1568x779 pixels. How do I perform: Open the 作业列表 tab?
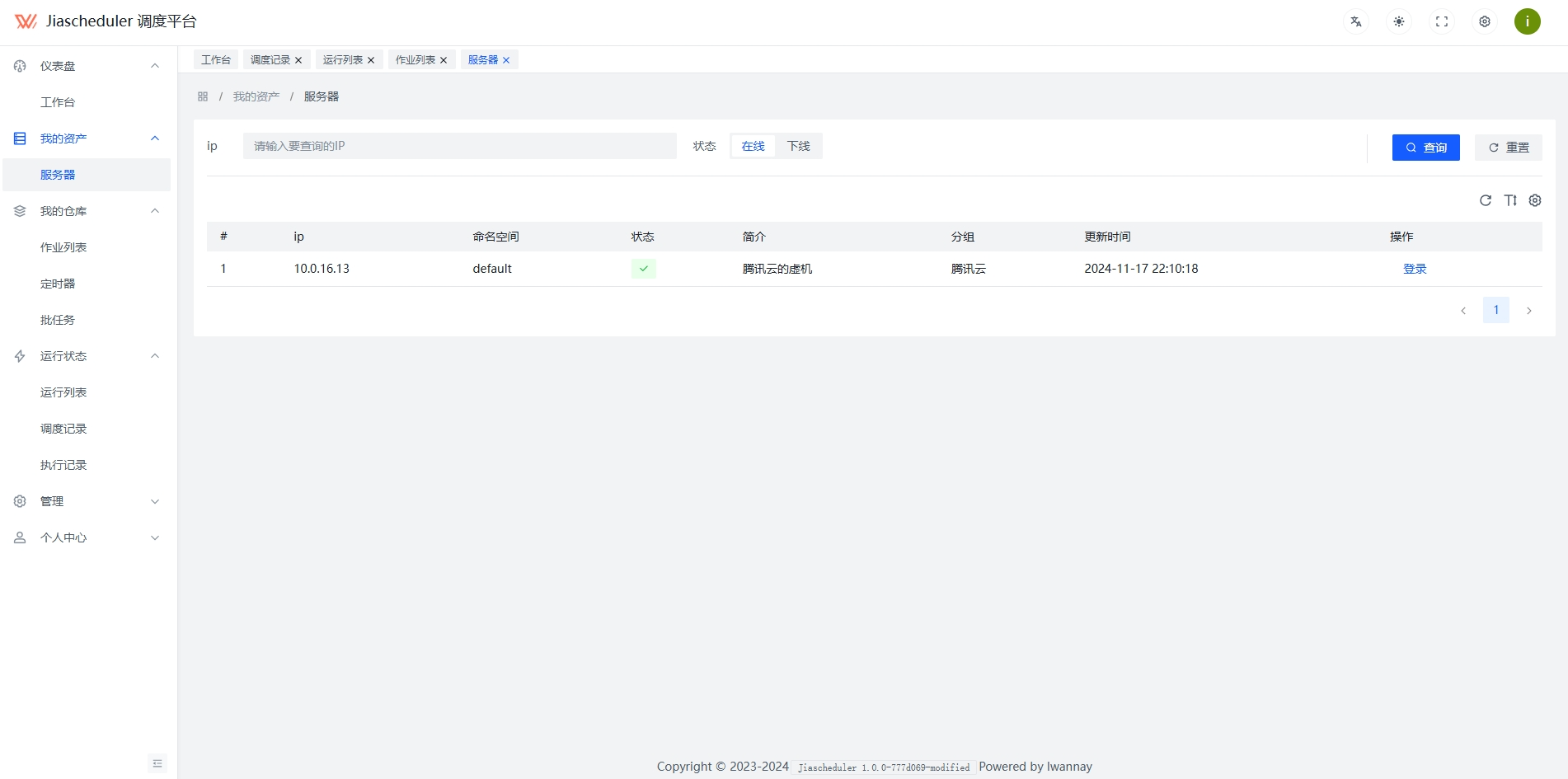click(415, 59)
